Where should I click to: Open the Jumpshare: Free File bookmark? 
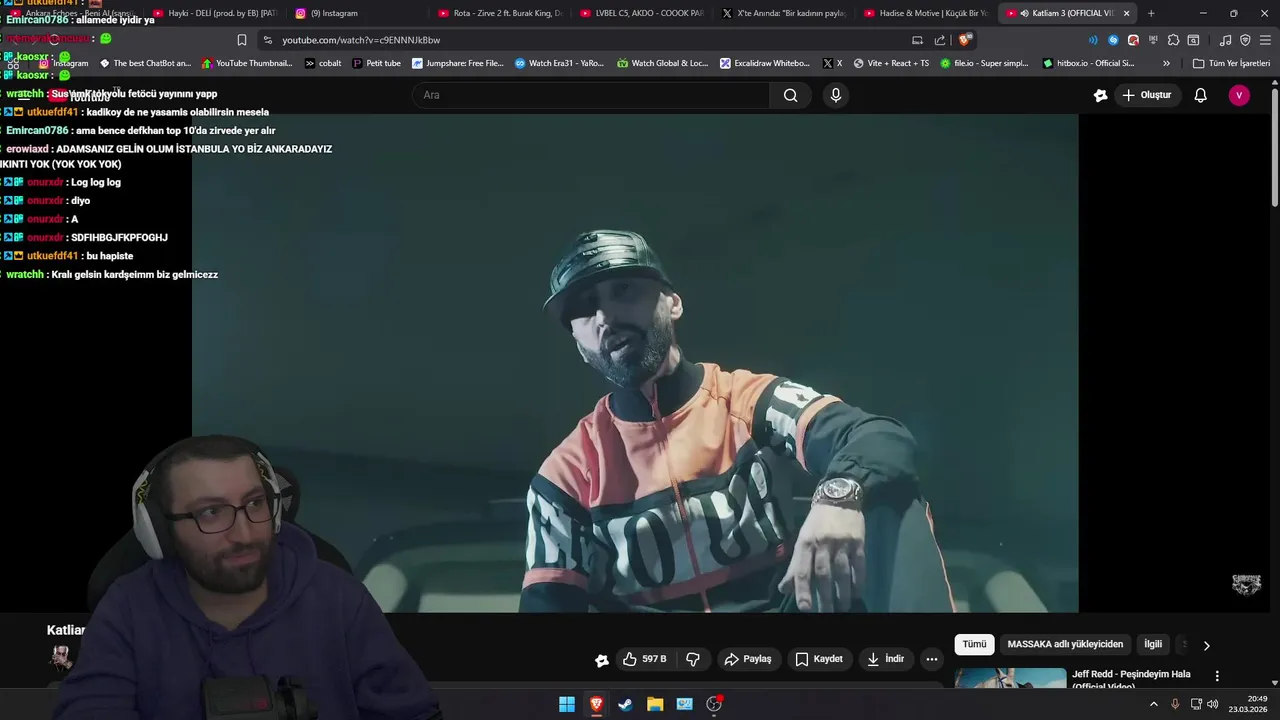458,63
